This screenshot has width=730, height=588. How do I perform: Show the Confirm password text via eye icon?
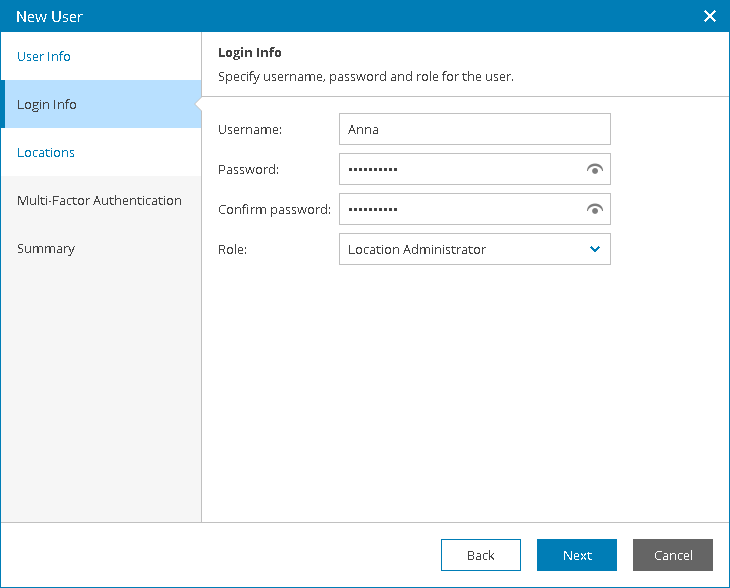(595, 210)
